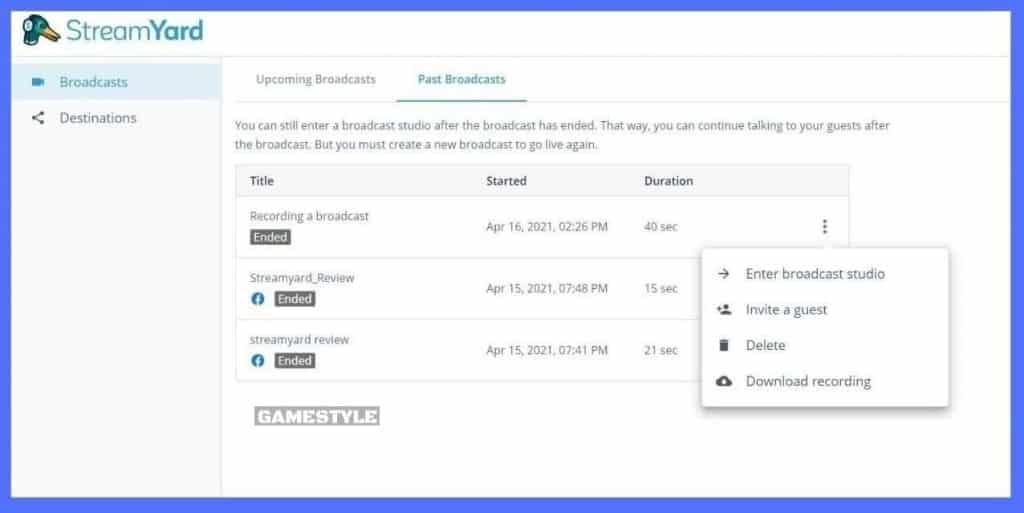1024x513 pixels.
Task: Switch to the Upcoming Broadcasts tab
Action: pos(315,79)
